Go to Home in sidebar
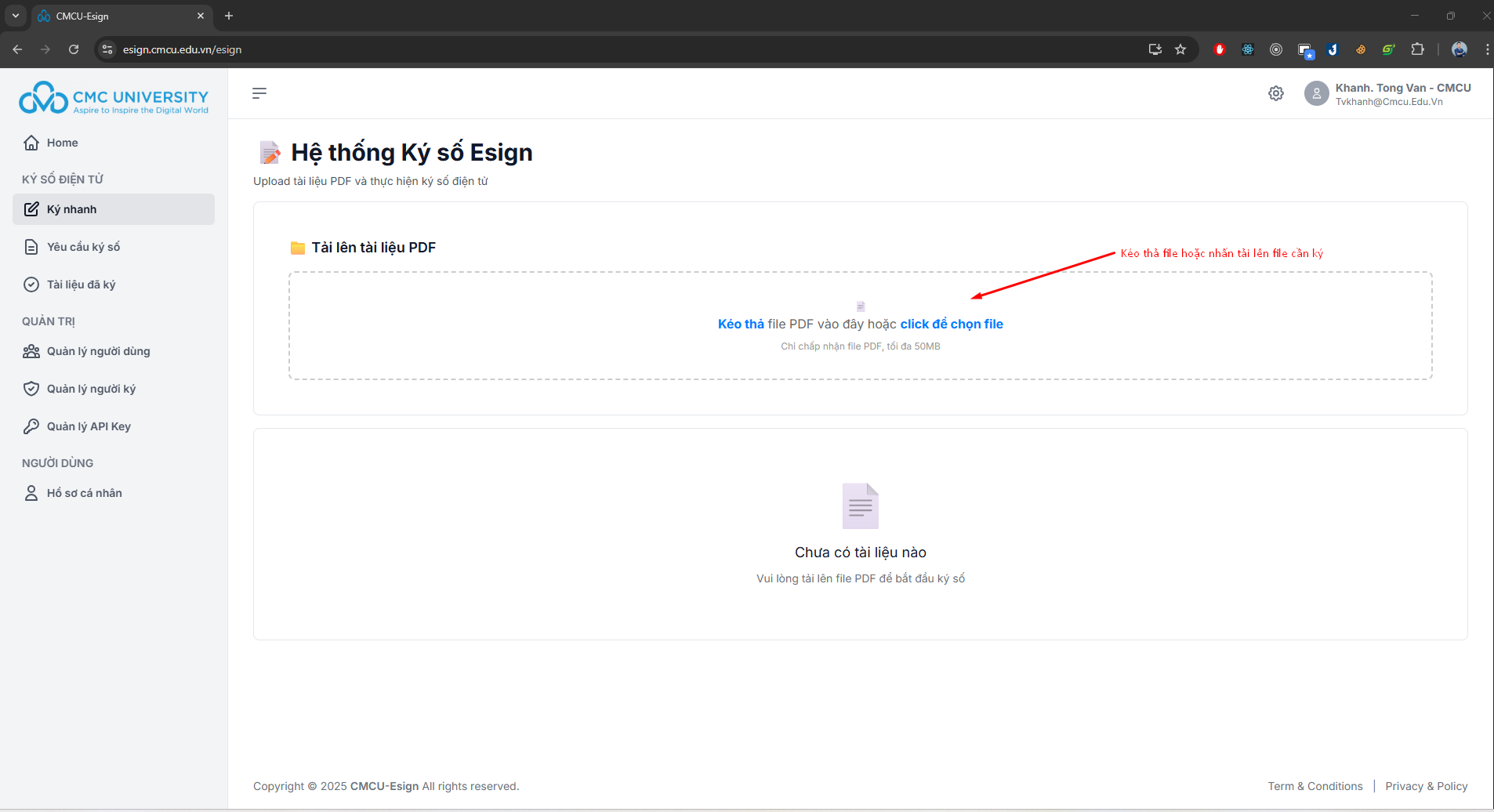The image size is (1494, 812). [62, 143]
